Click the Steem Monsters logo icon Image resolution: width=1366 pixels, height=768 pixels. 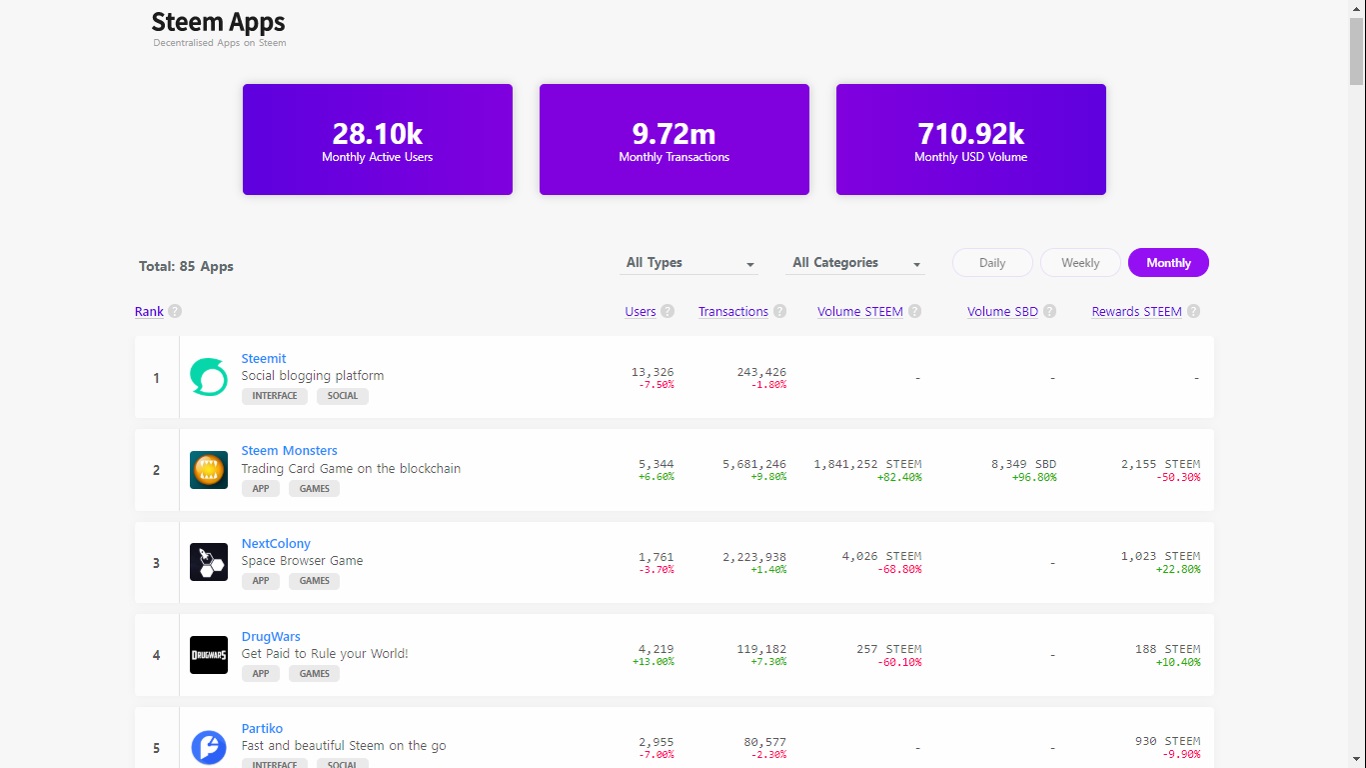pos(209,470)
